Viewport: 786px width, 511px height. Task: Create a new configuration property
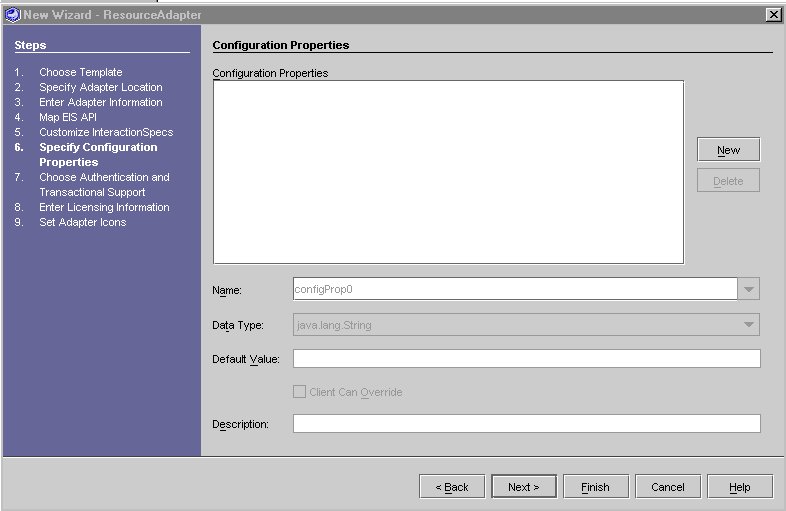728,150
